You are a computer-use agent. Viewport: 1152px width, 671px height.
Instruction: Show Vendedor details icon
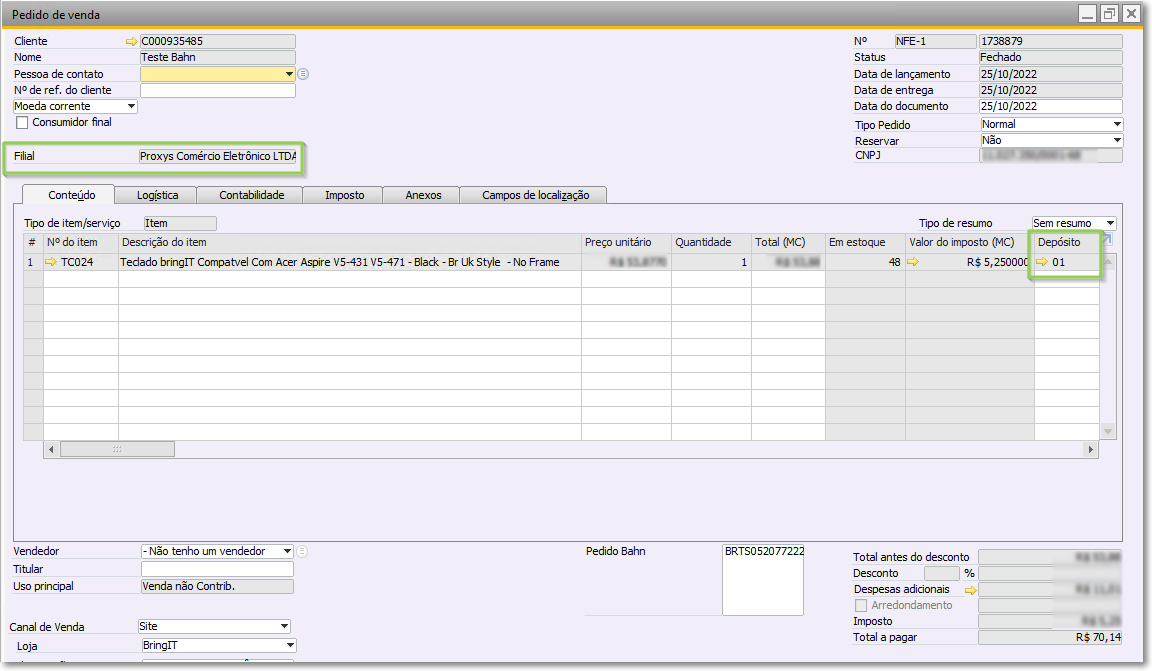coord(302,551)
